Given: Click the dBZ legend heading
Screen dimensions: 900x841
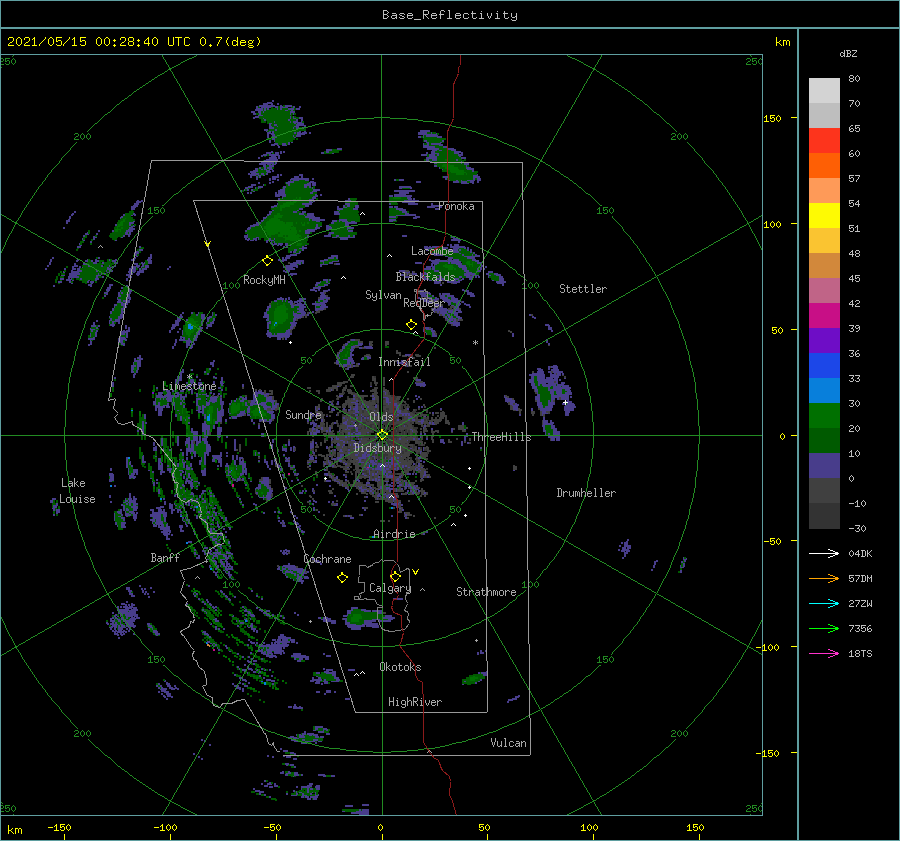Looking at the screenshot, I should (x=848, y=54).
